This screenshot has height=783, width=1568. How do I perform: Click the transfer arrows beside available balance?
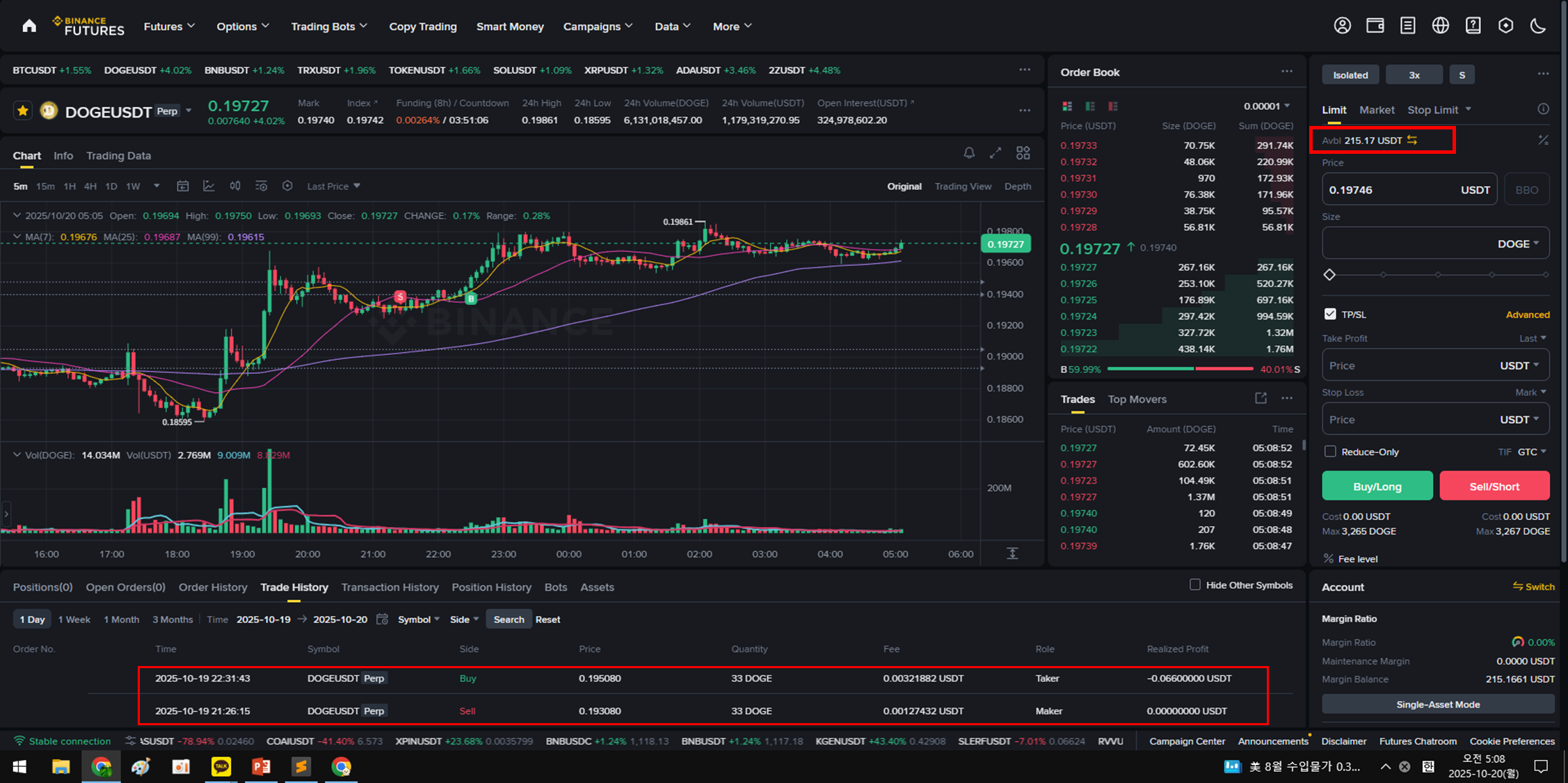(x=1412, y=140)
